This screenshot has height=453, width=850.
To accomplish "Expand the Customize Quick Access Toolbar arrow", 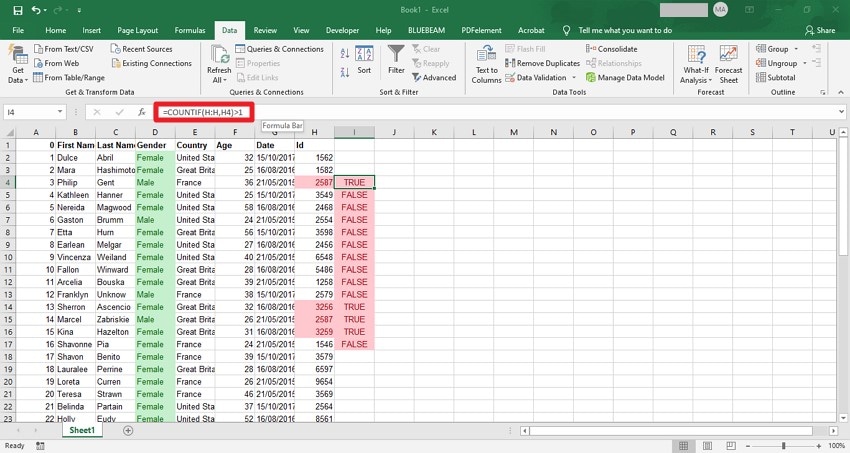I will coord(79,10).
